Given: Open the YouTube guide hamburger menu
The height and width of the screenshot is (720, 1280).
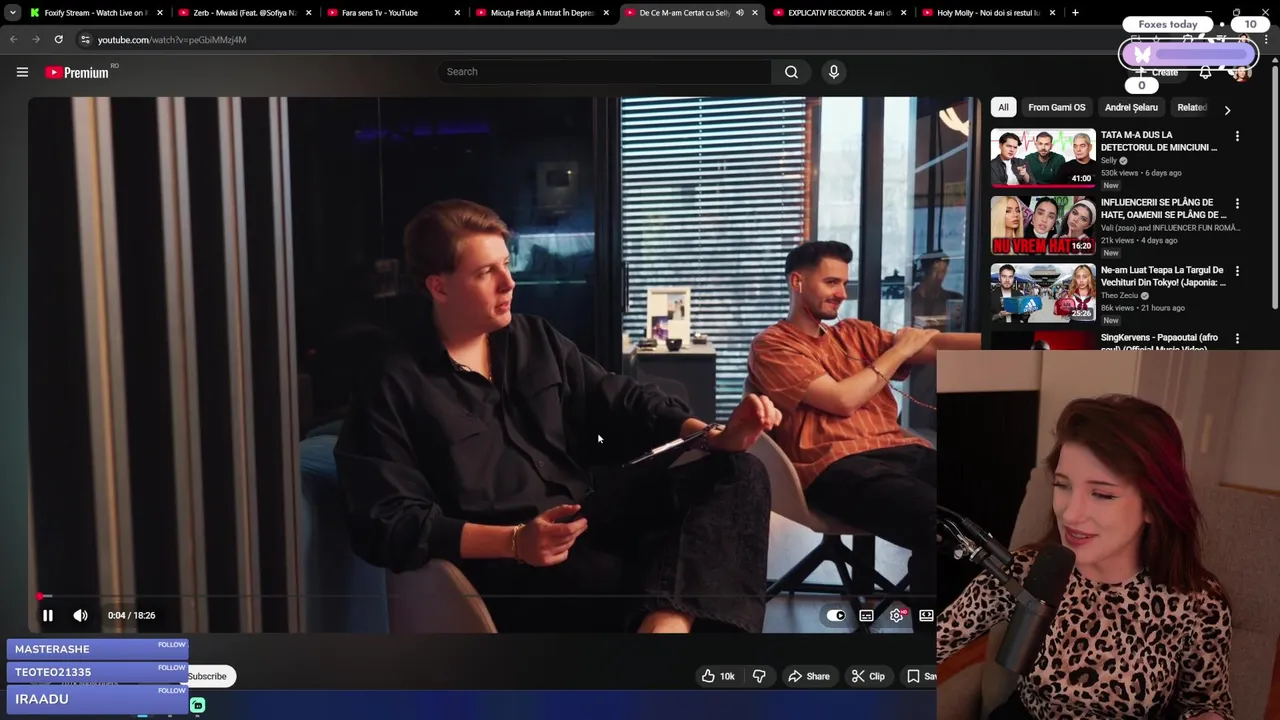Looking at the screenshot, I should point(22,72).
